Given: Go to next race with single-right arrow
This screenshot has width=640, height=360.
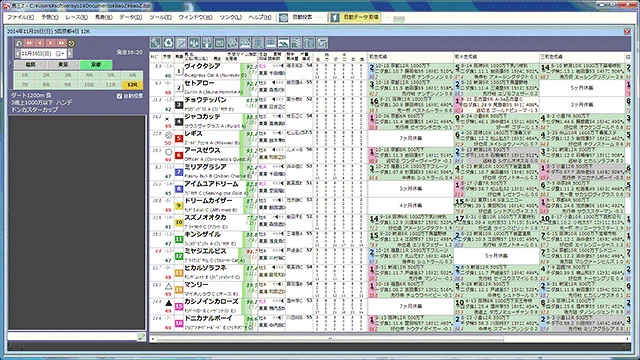Looking at the screenshot, I should (x=50, y=43).
